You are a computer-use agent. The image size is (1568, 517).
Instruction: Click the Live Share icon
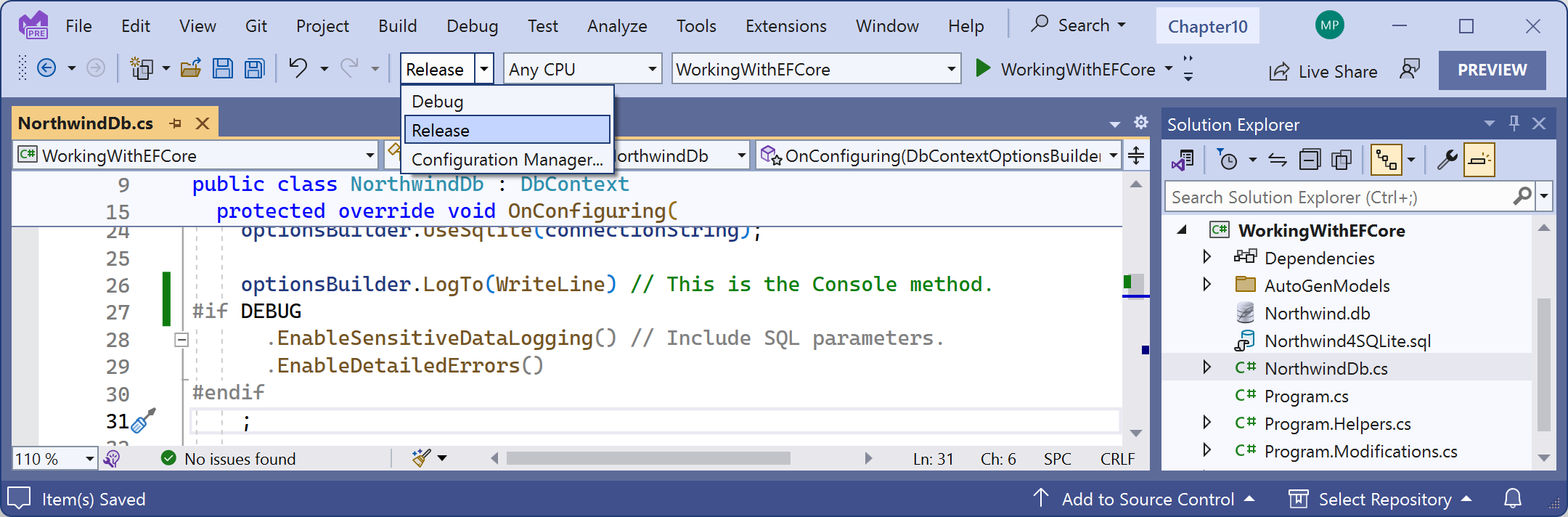[1279, 71]
